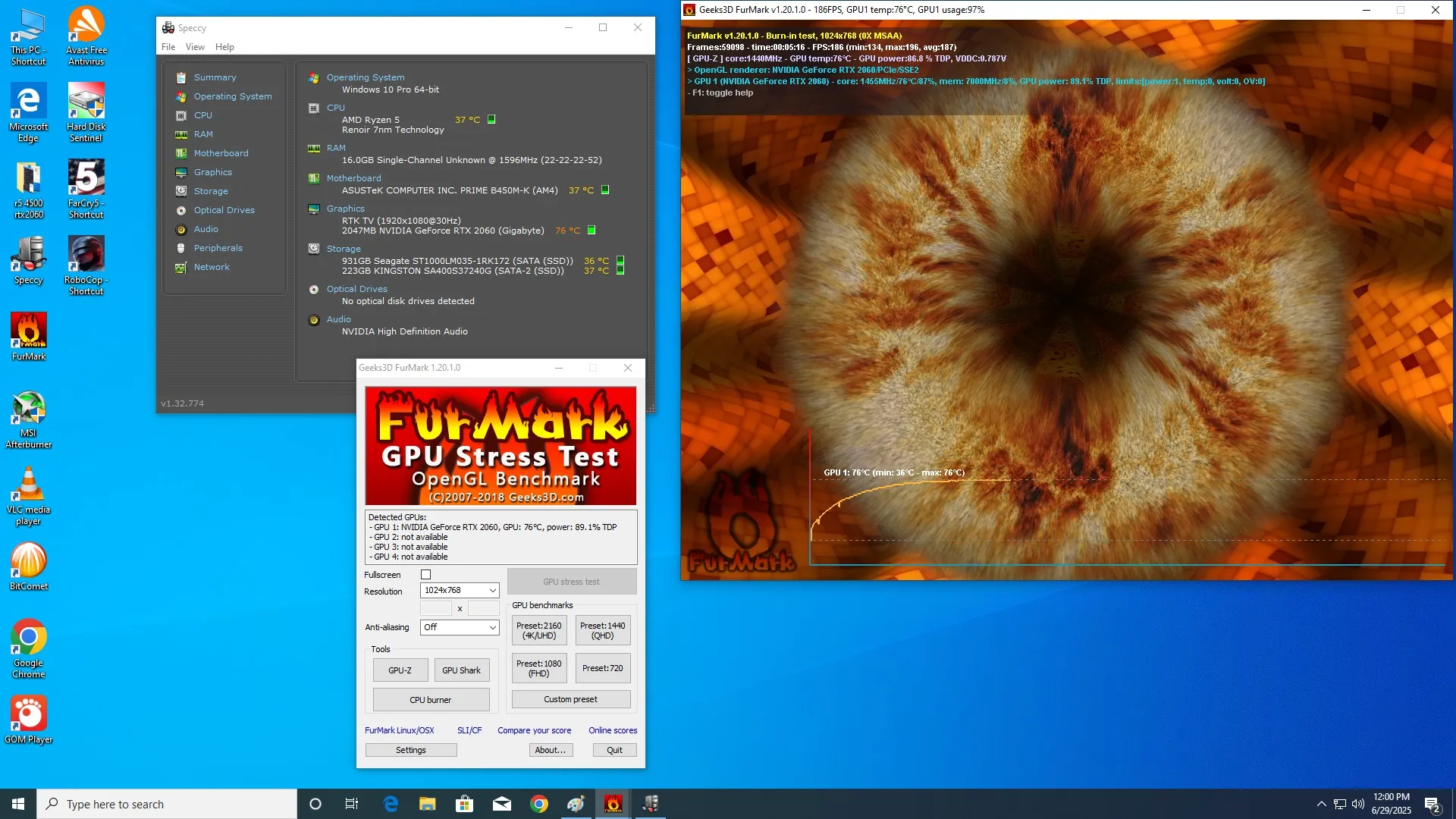Open Network section in Speccy sidebar
The image size is (1456, 819).
(x=211, y=267)
